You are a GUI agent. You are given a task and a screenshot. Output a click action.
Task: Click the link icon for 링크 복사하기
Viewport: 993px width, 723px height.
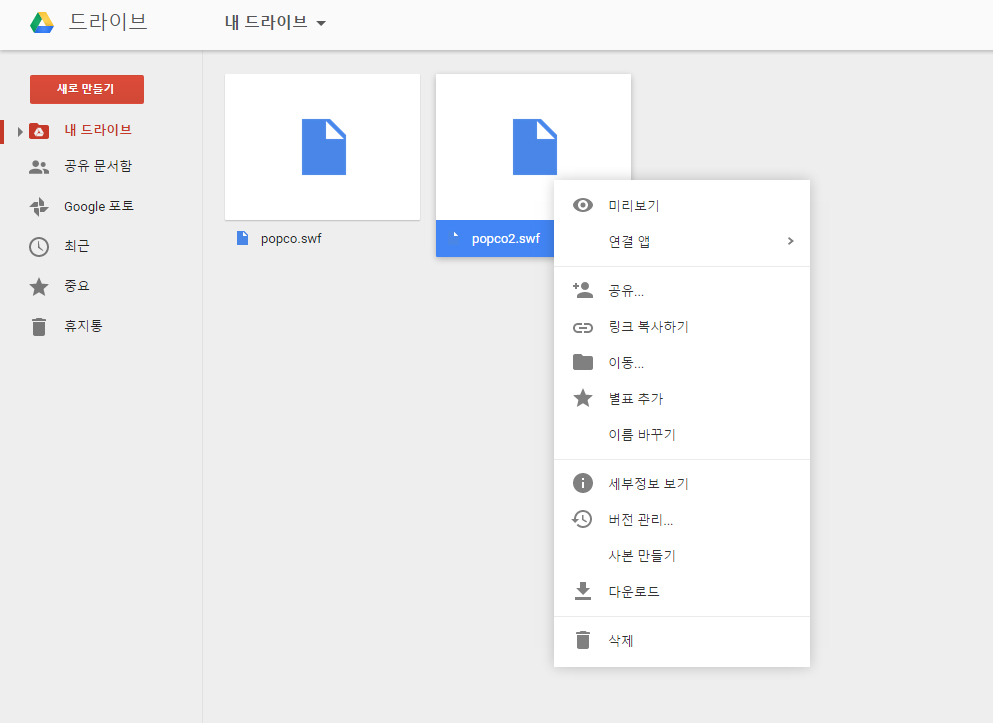point(582,327)
